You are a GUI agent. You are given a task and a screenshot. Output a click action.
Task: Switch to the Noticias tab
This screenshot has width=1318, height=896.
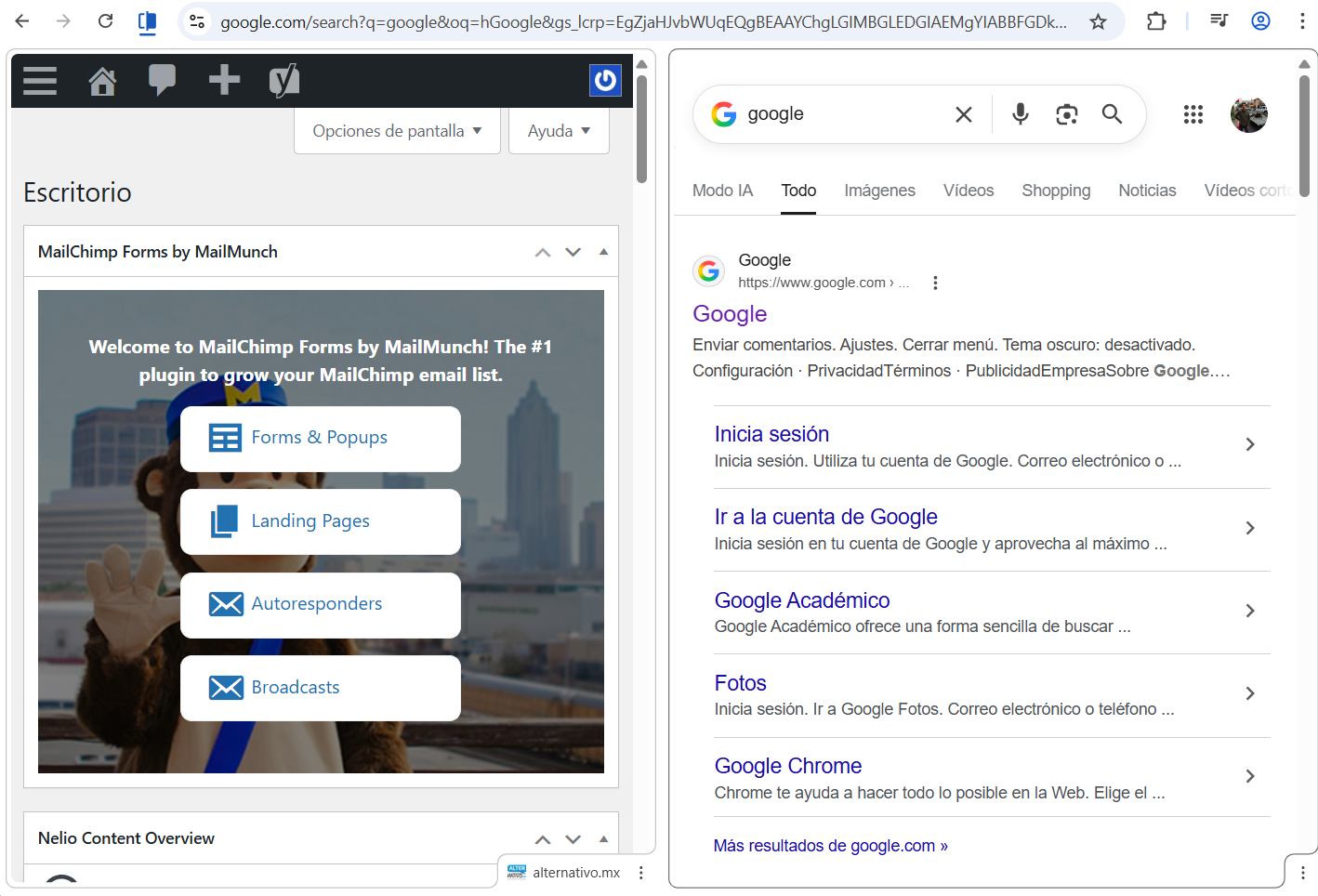click(1147, 191)
